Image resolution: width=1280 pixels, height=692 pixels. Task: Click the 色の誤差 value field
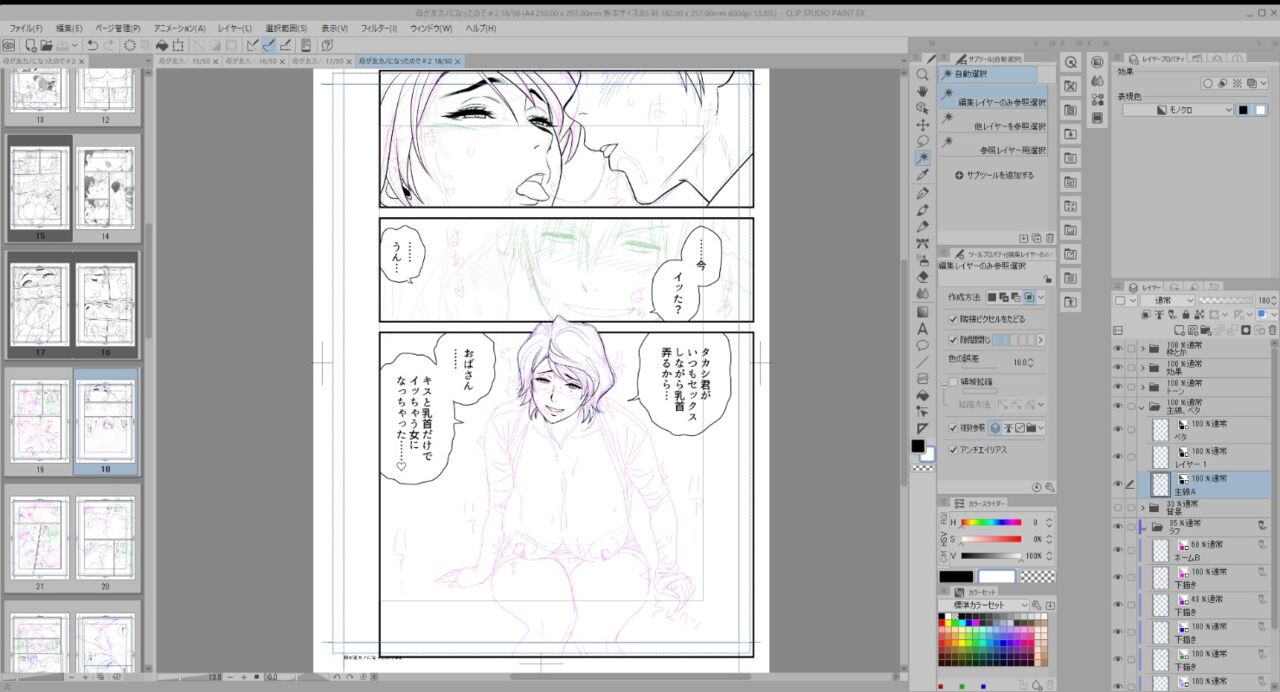(1019, 362)
